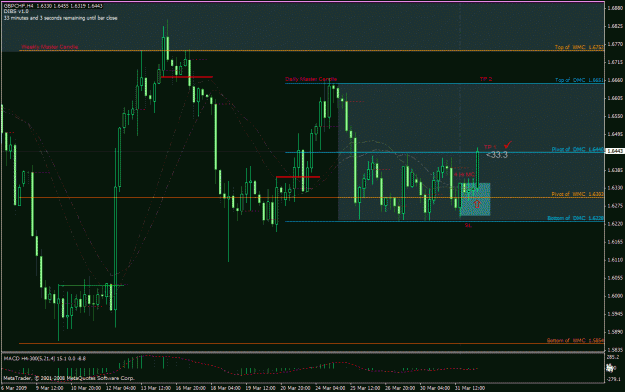Image resolution: width=625 pixels, height=392 pixels.
Task: Select the 'Top of WMC' line label
Action: click(x=579, y=47)
